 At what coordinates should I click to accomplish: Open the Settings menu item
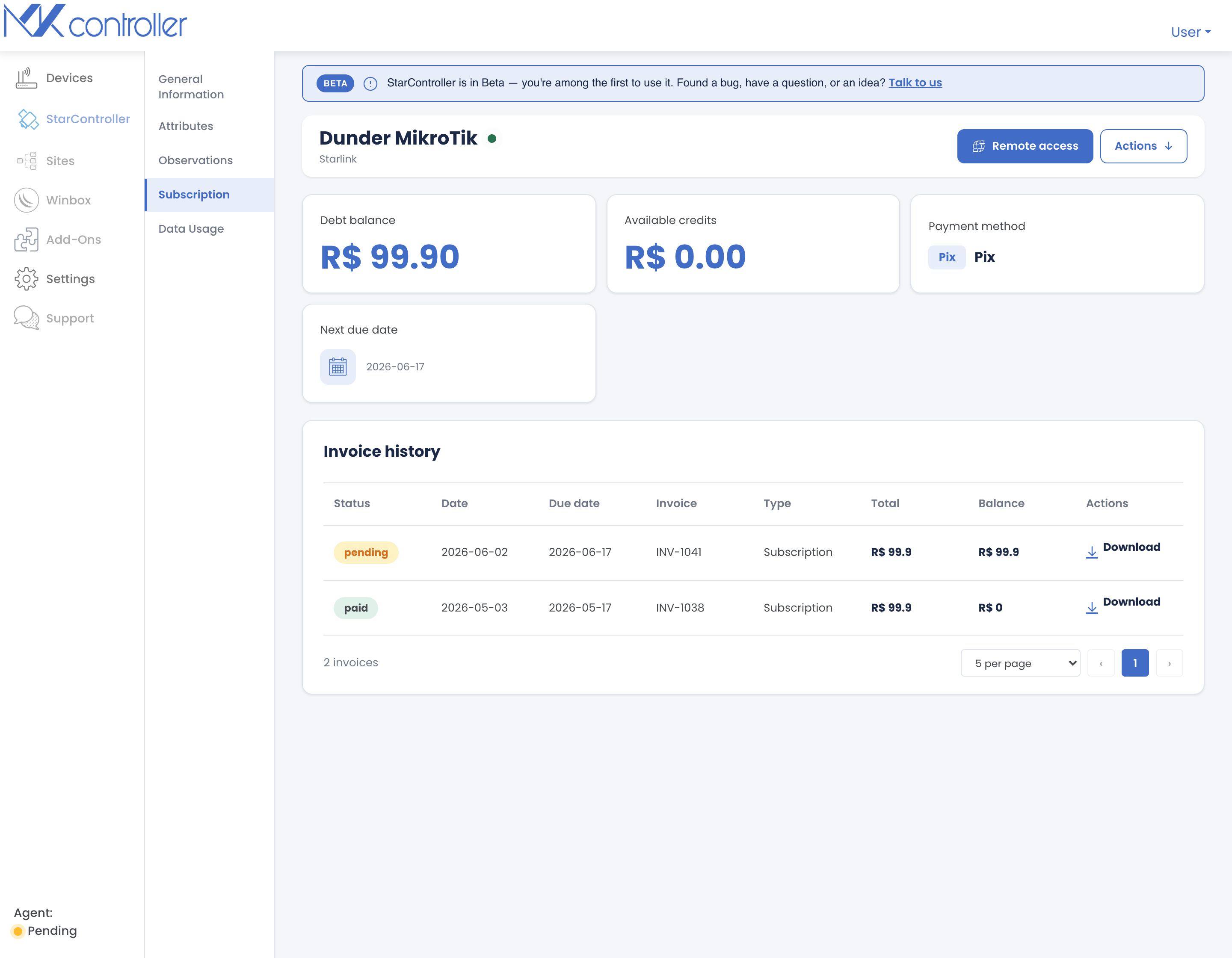click(71, 279)
